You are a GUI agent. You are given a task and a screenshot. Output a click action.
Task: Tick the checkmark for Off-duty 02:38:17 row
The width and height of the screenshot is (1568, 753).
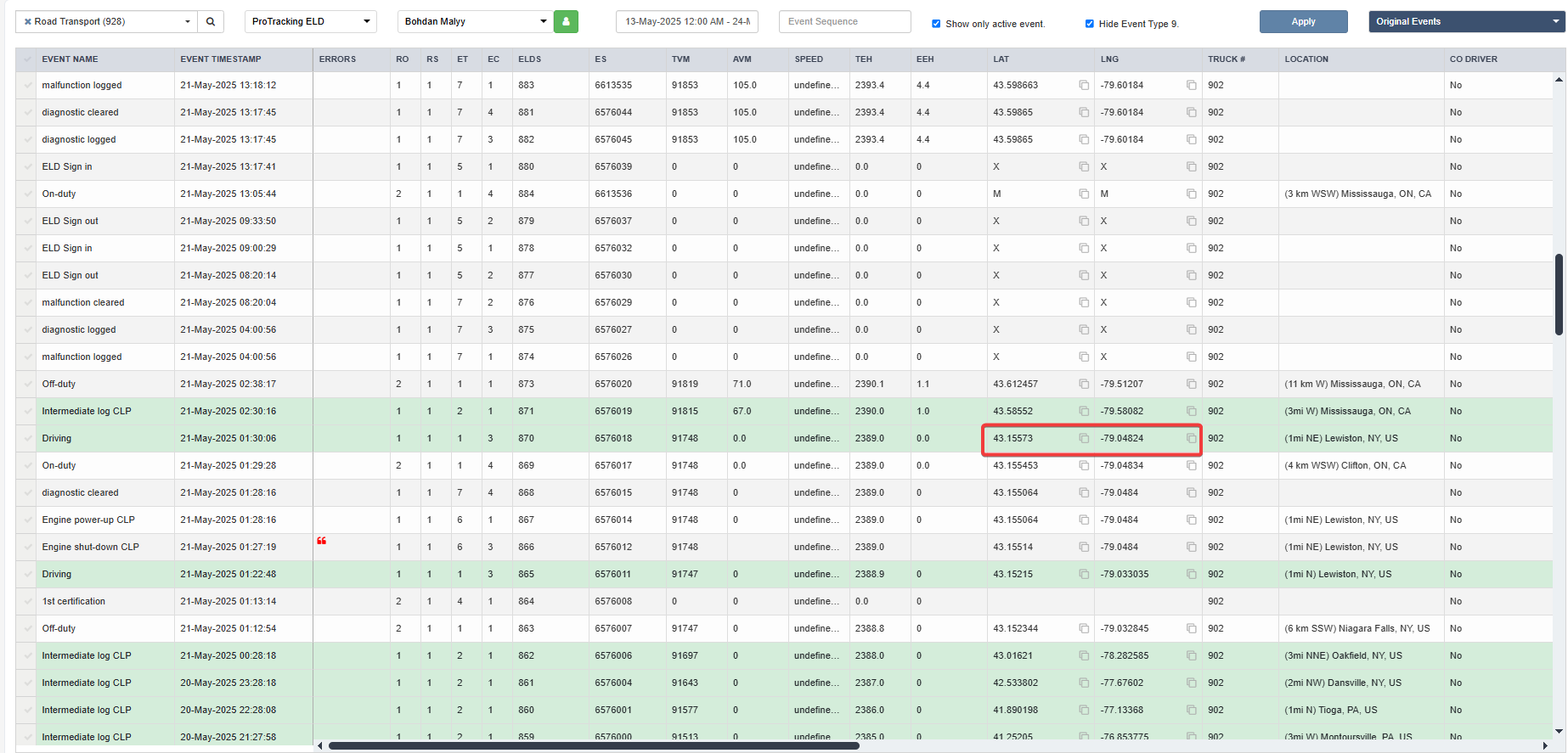27,384
